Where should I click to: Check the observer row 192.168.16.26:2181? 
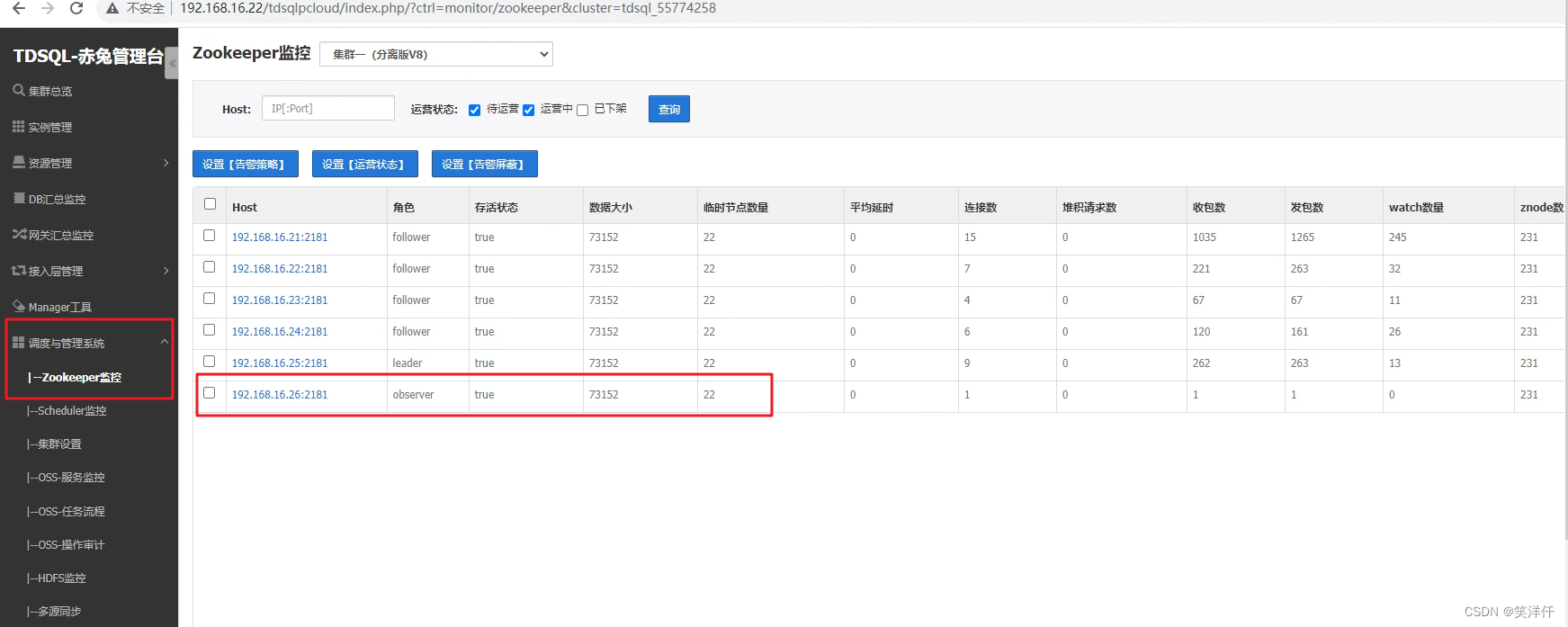tap(210, 393)
